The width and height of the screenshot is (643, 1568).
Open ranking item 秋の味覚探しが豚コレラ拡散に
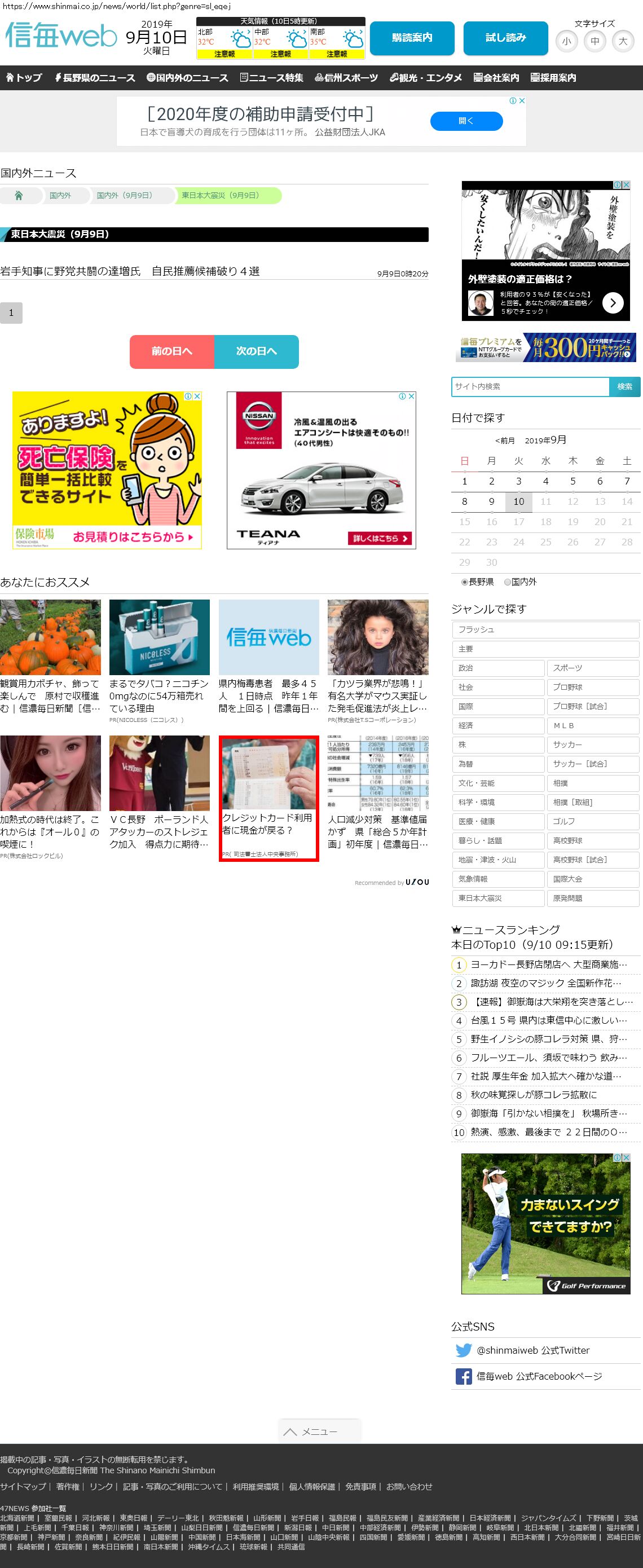tap(534, 1095)
